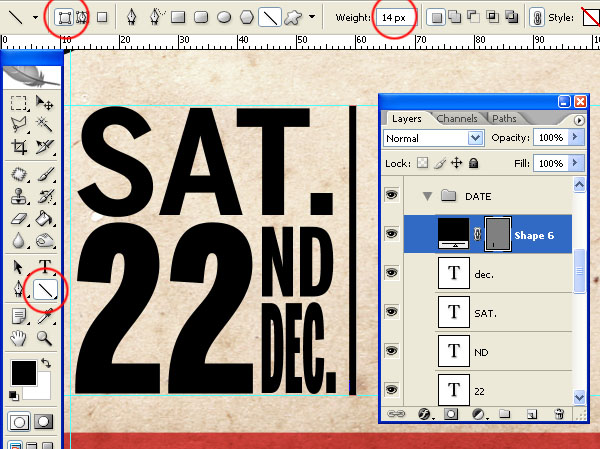Select the Rectangular Marquee tool

coord(18,103)
